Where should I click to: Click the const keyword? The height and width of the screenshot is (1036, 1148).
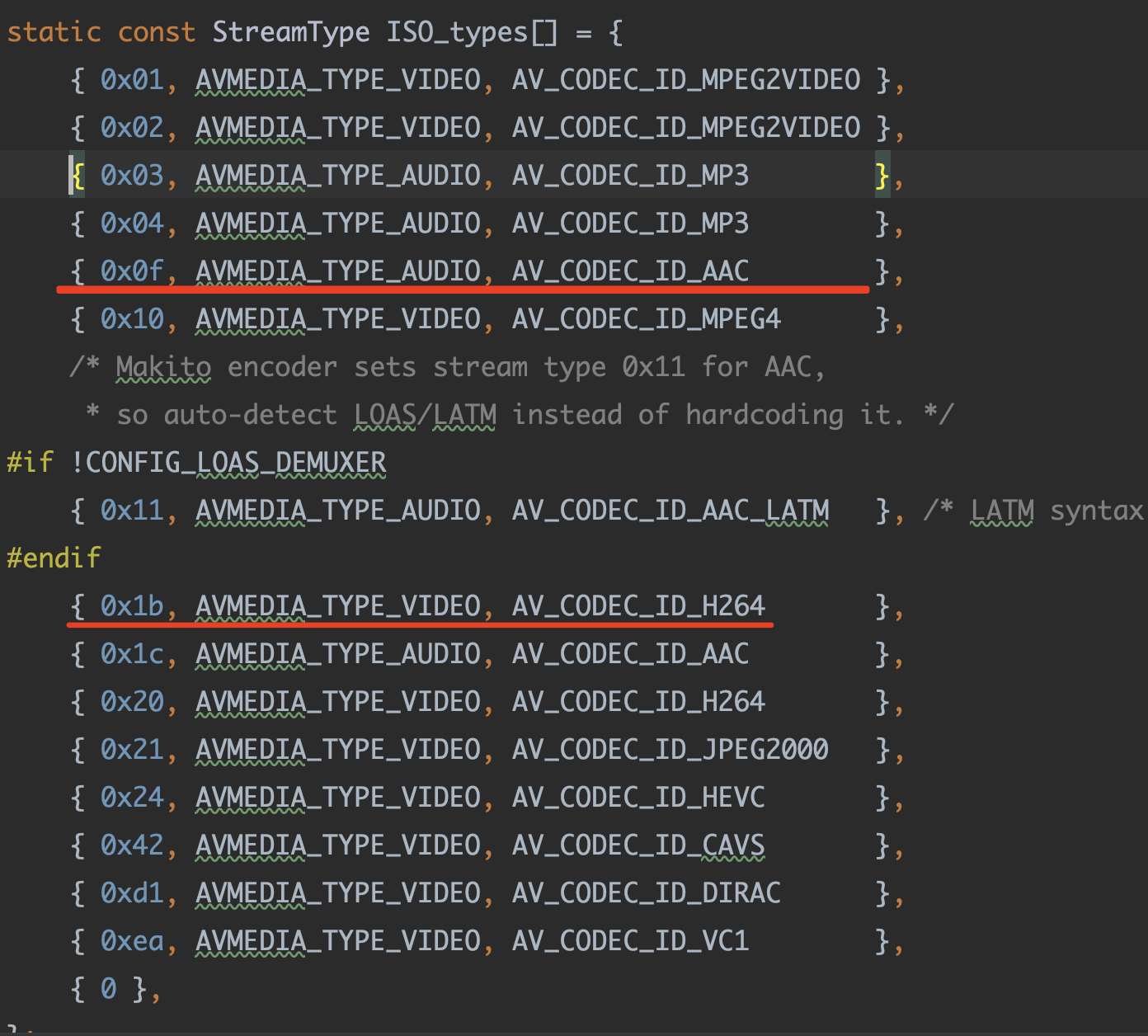(157, 32)
